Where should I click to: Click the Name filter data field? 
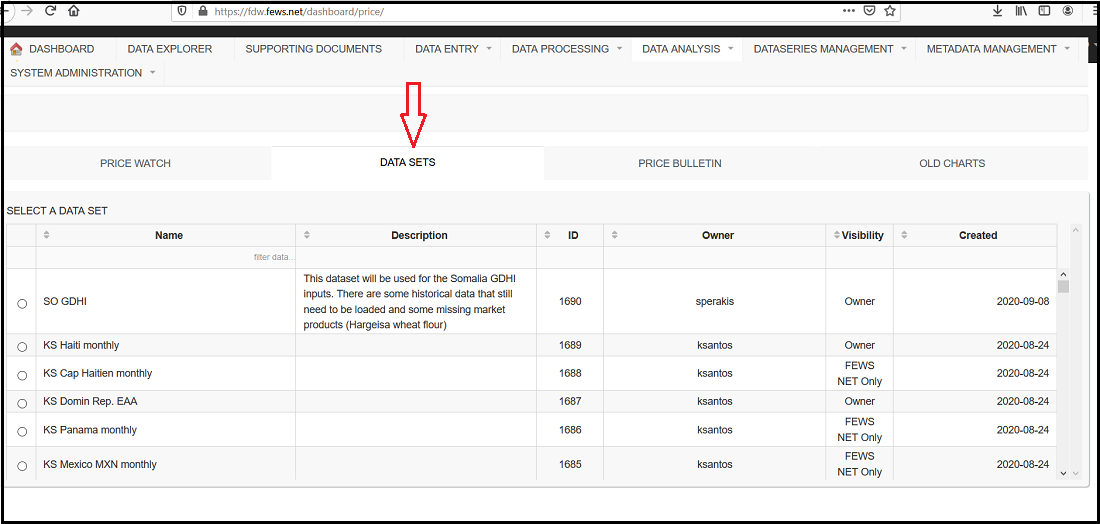pos(166,257)
